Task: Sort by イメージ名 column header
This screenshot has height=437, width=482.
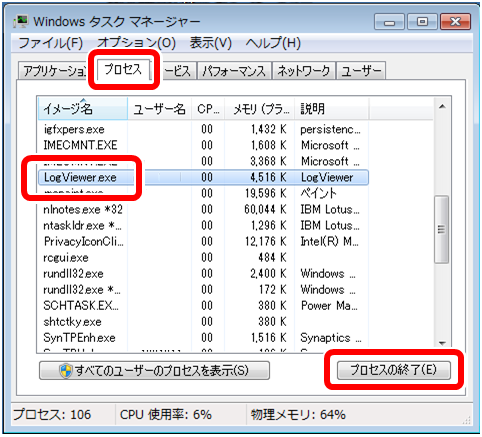Action: (x=83, y=108)
